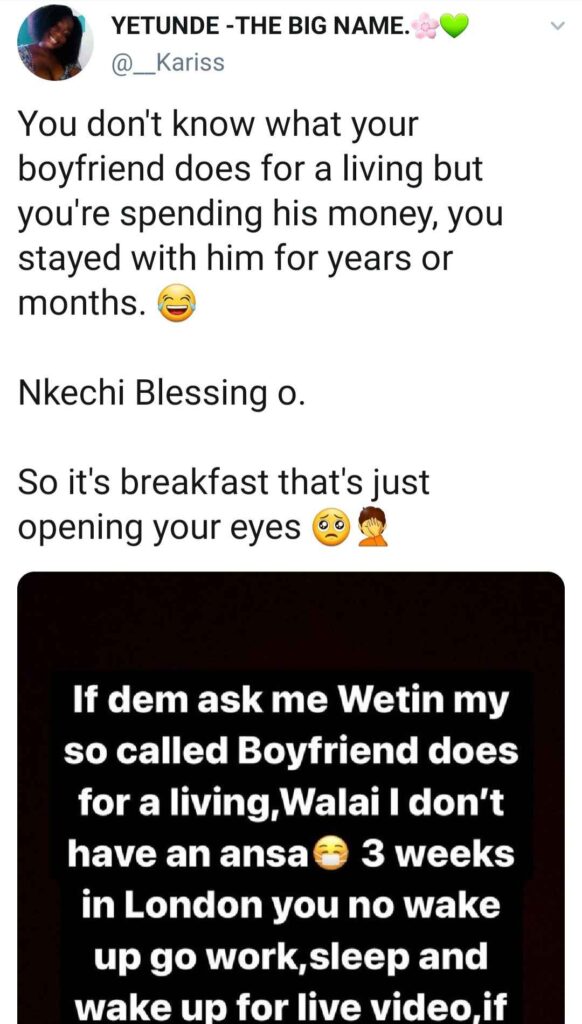Click 'If dem ask me Wetin my' text

tap(291, 703)
